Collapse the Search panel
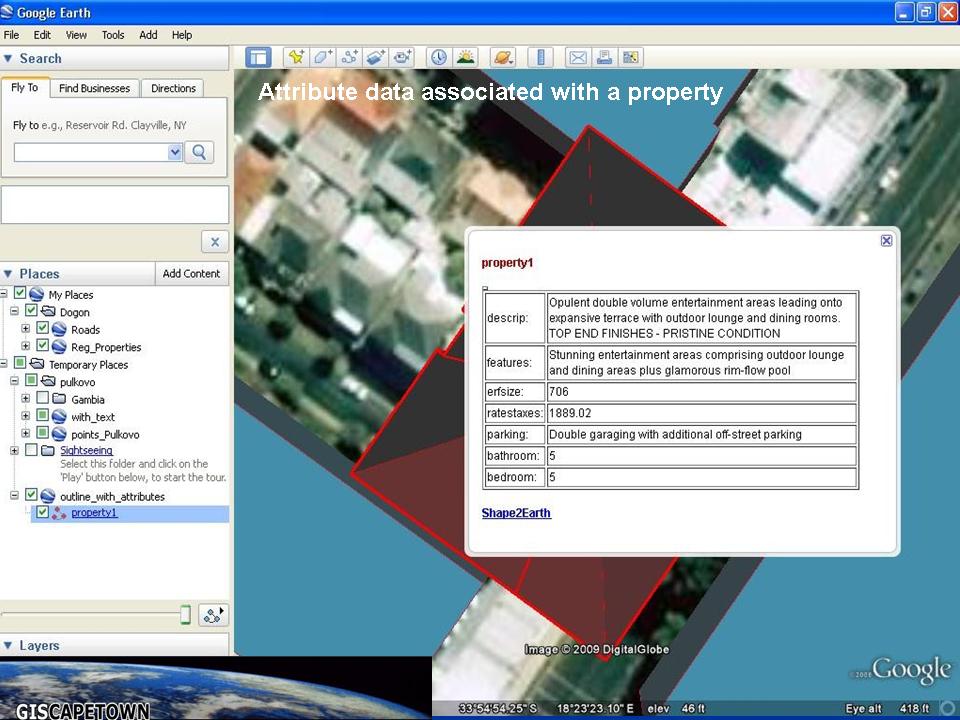 point(9,59)
